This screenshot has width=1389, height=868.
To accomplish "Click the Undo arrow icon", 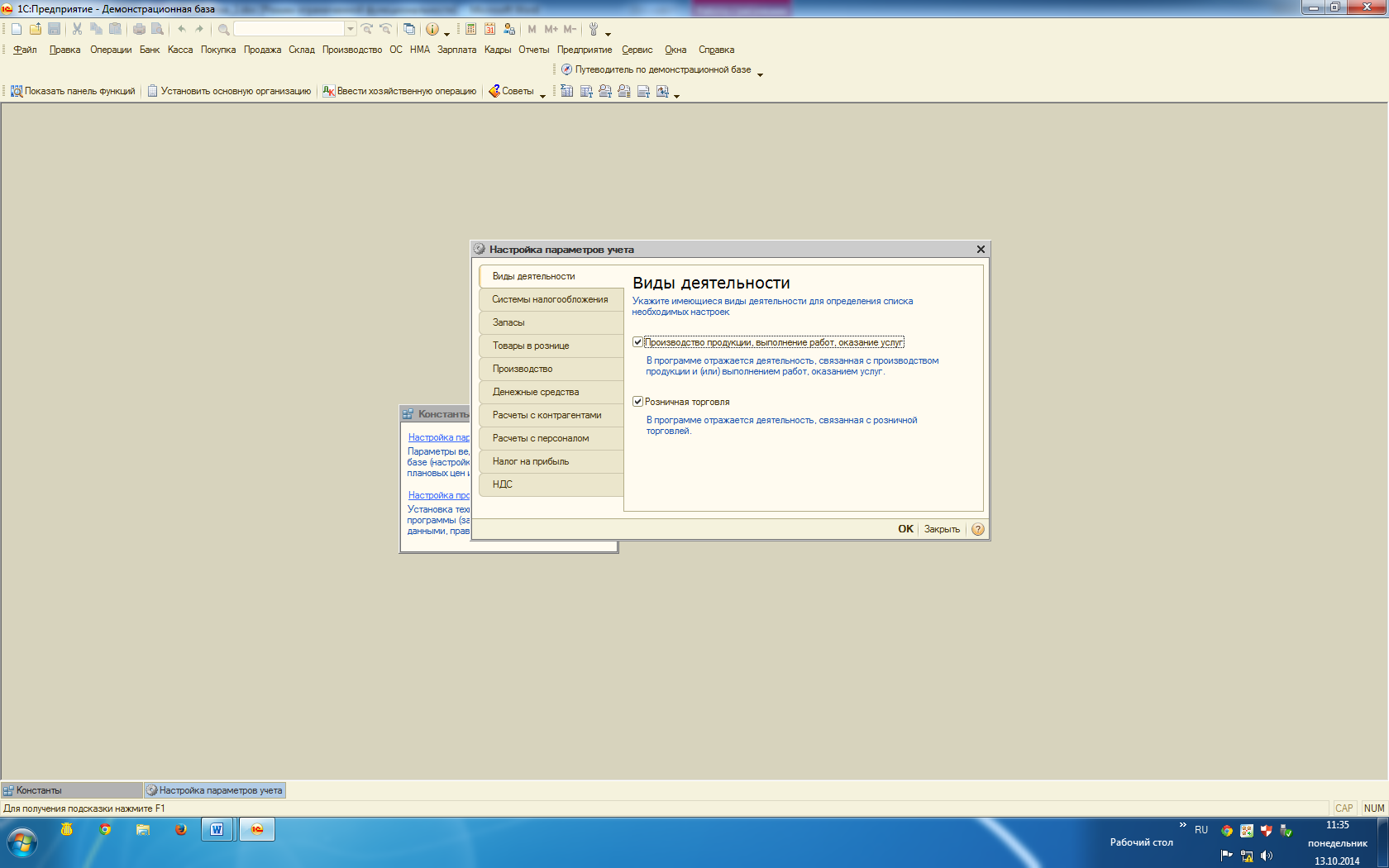I will pos(181,29).
